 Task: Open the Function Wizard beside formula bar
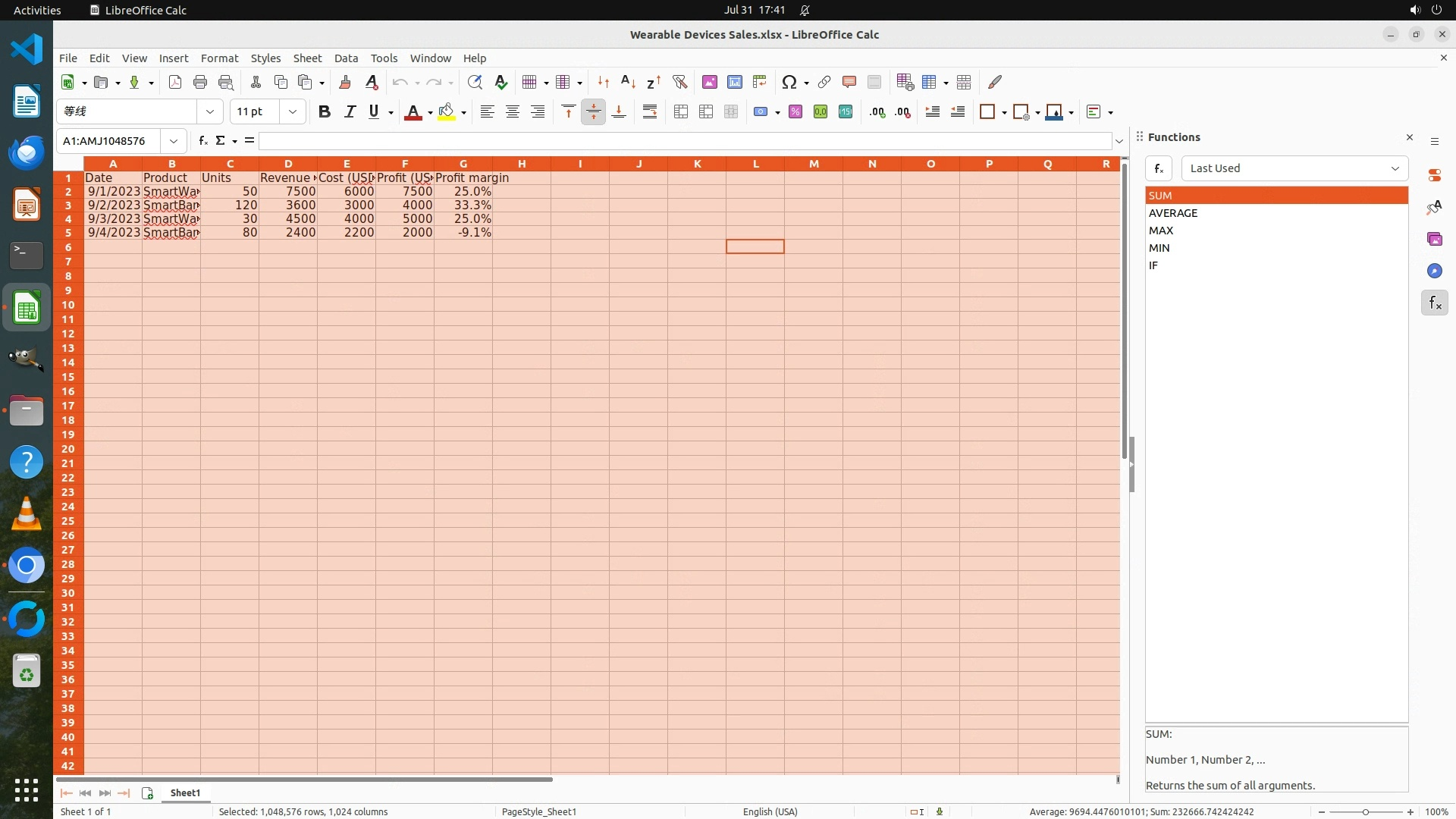coord(202,140)
